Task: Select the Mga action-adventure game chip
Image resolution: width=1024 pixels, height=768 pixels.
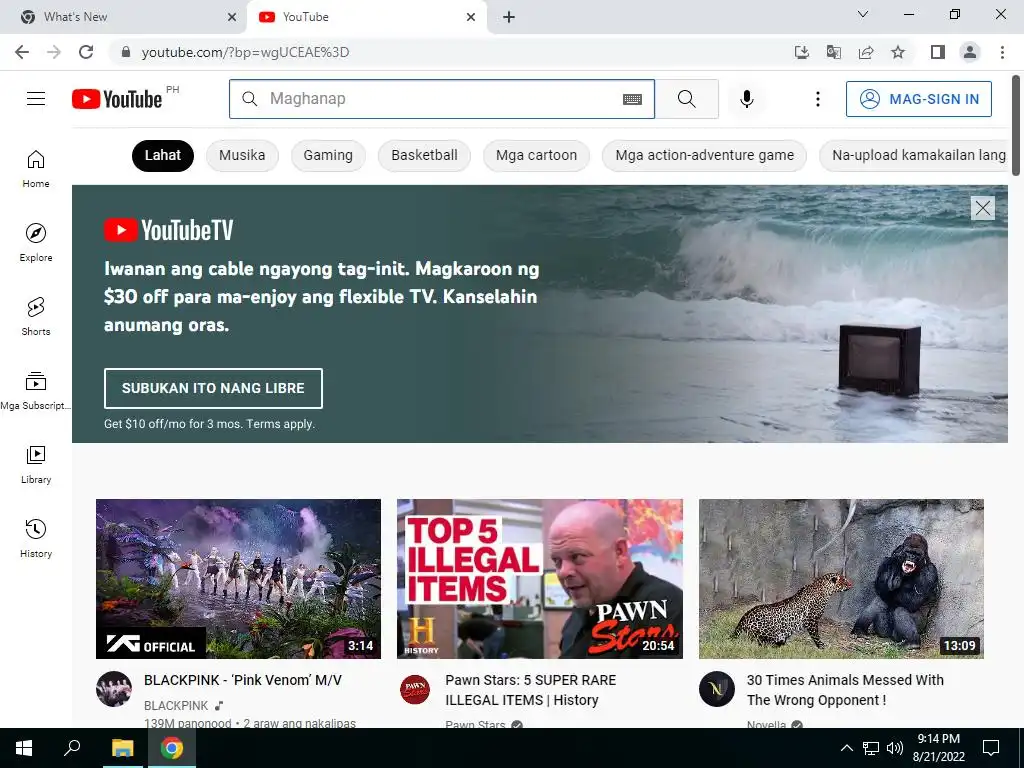Action: tap(705, 155)
